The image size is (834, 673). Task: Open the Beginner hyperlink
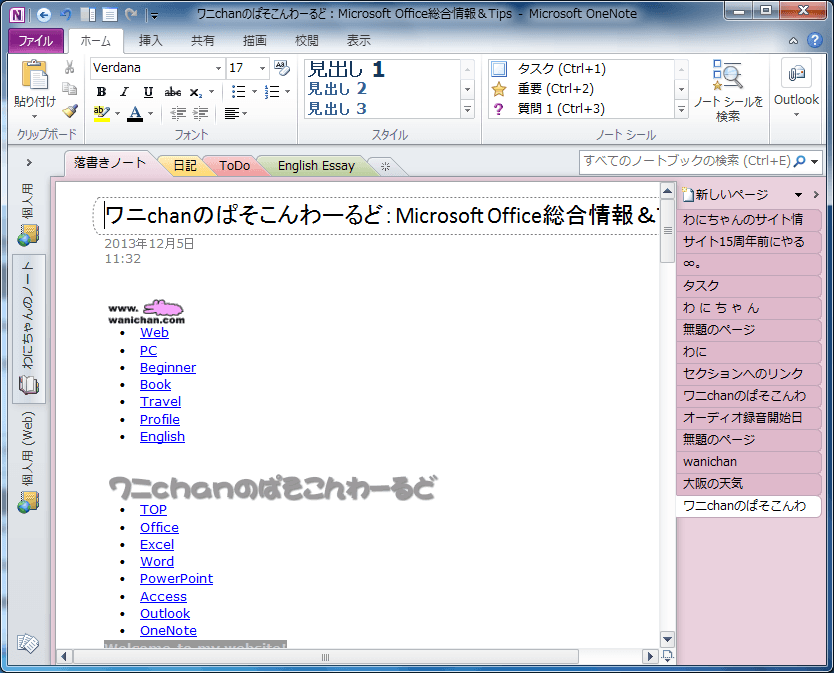click(x=168, y=368)
